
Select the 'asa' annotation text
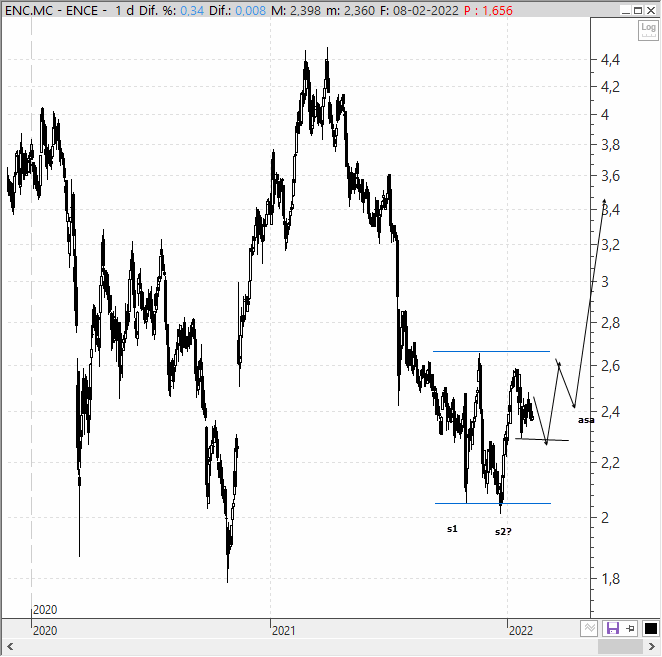click(x=586, y=420)
